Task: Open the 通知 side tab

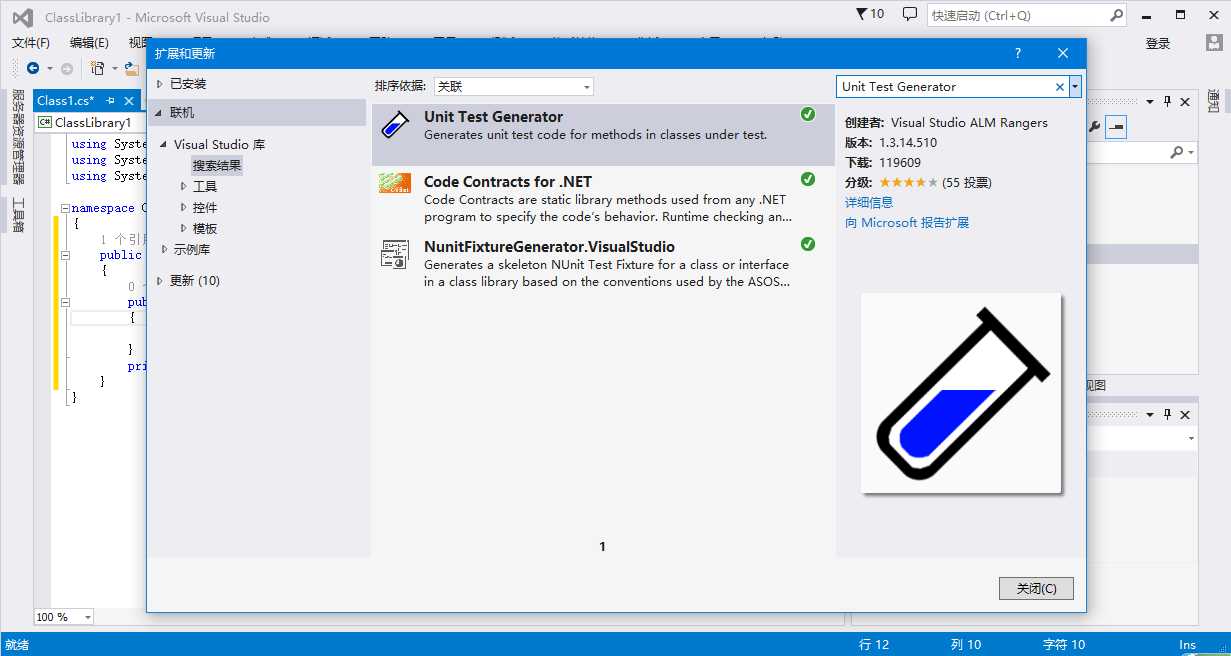Action: (1213, 101)
